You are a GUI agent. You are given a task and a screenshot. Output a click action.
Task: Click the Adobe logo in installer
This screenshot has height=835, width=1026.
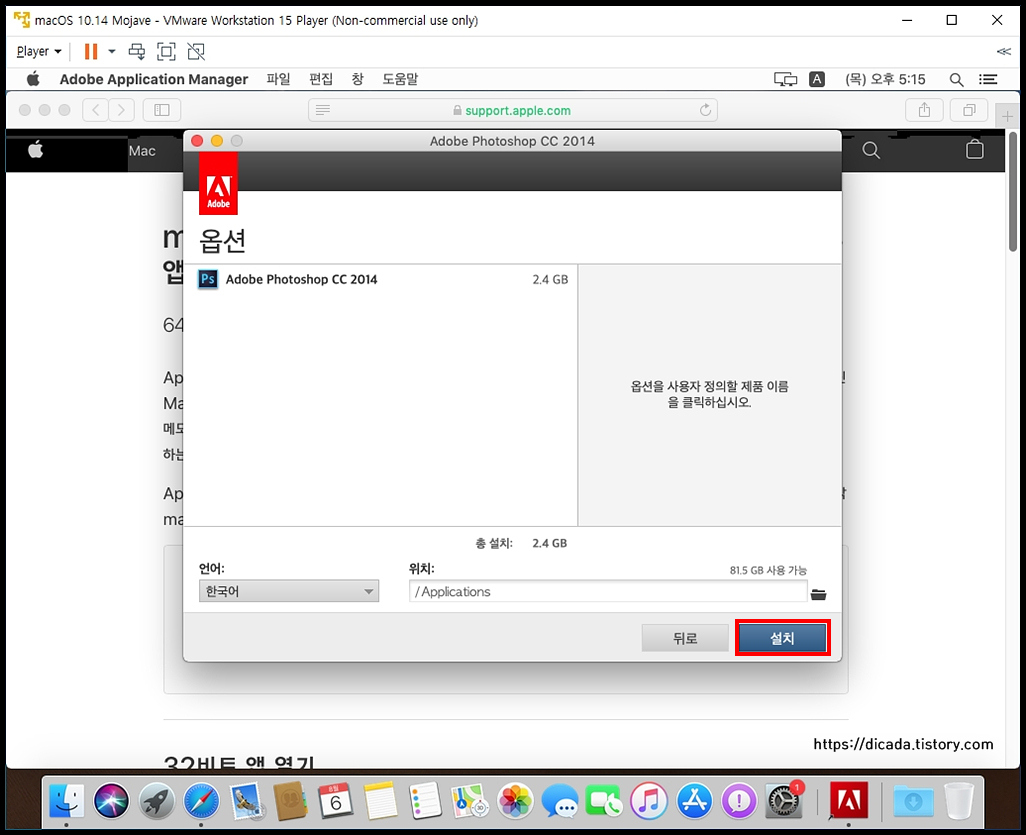click(219, 184)
